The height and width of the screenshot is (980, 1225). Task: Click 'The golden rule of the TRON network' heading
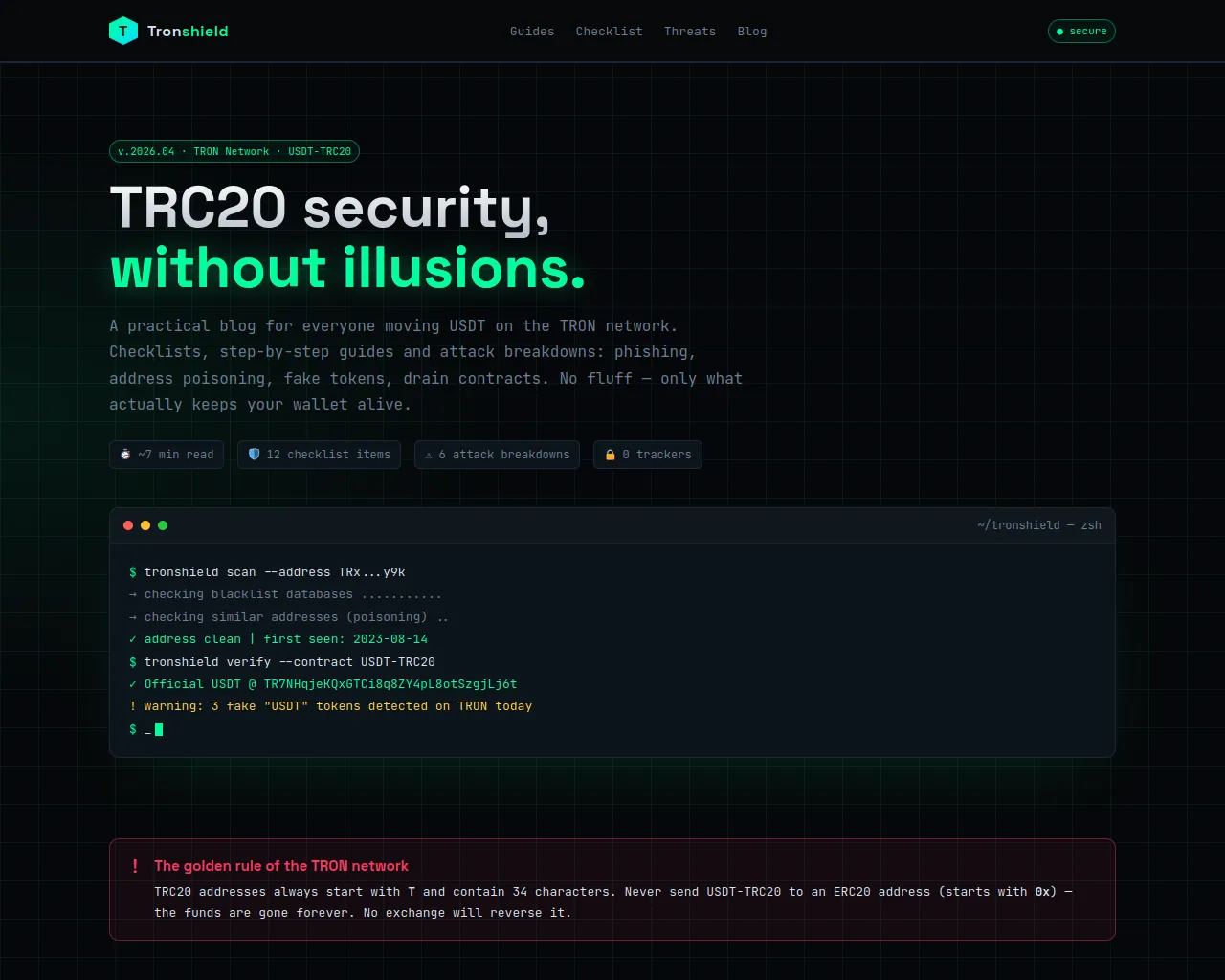pyautogui.click(x=281, y=866)
